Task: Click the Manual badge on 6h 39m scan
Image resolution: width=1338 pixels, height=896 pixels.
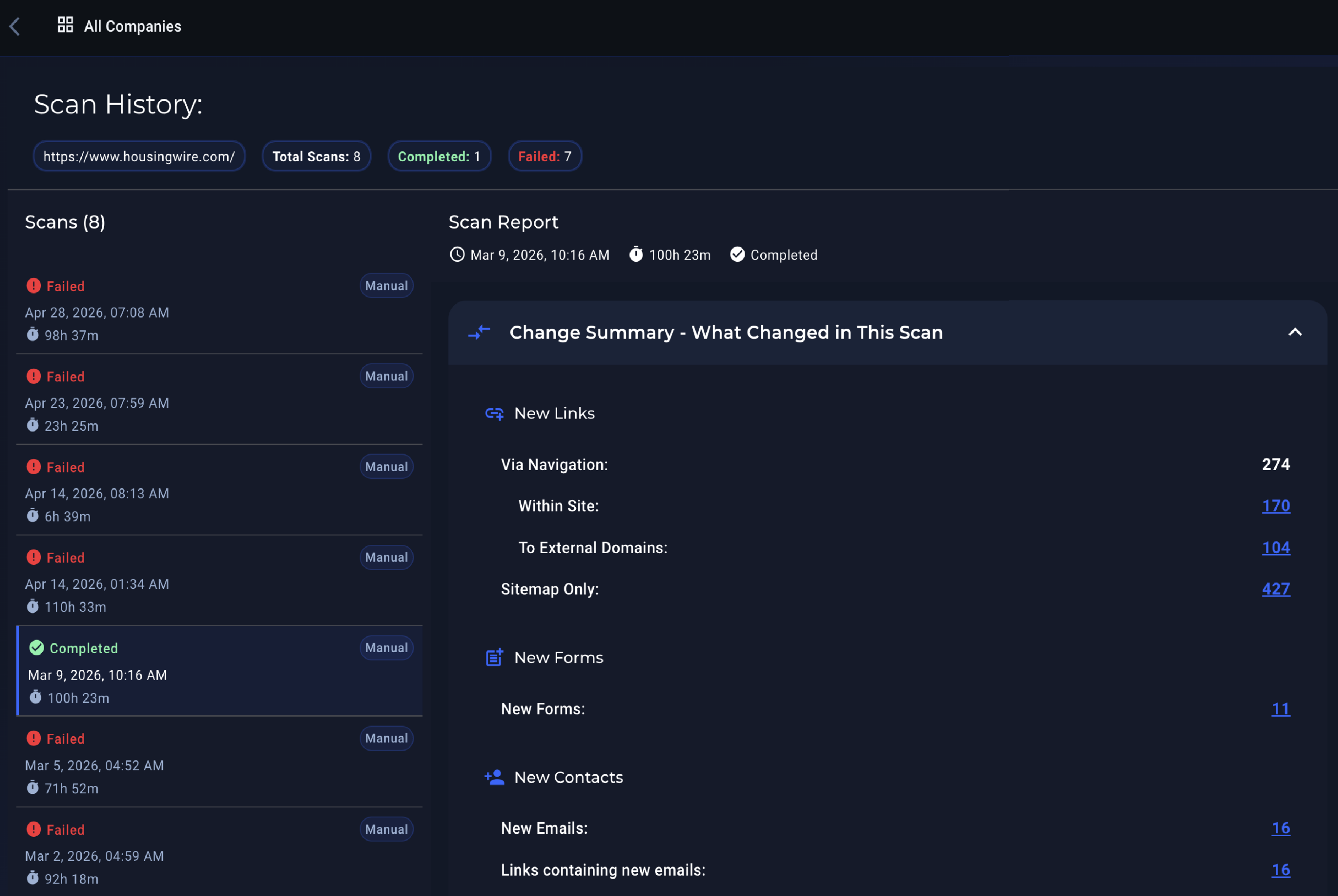Action: pos(387,466)
